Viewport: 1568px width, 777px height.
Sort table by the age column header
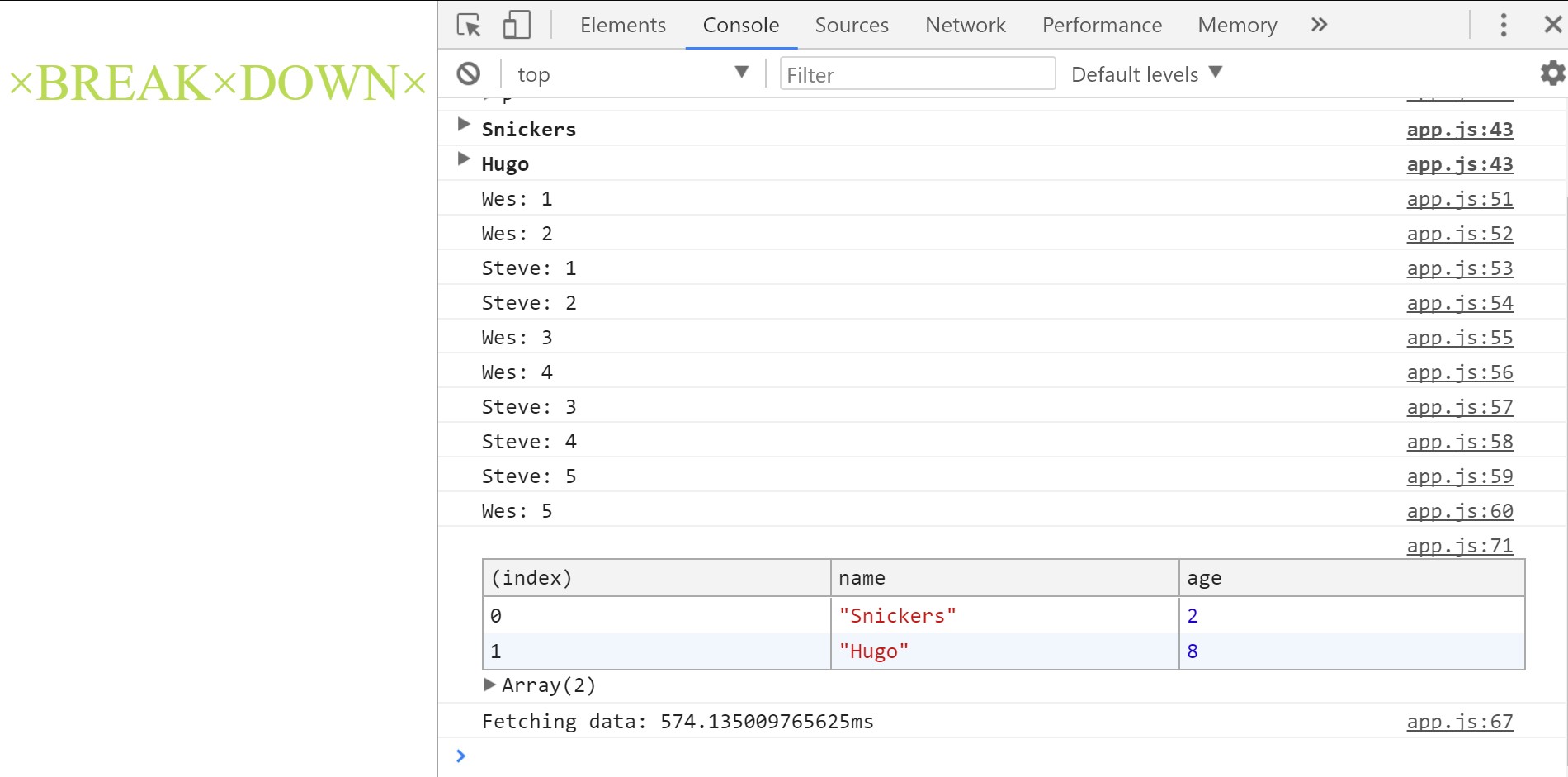tap(1352, 578)
